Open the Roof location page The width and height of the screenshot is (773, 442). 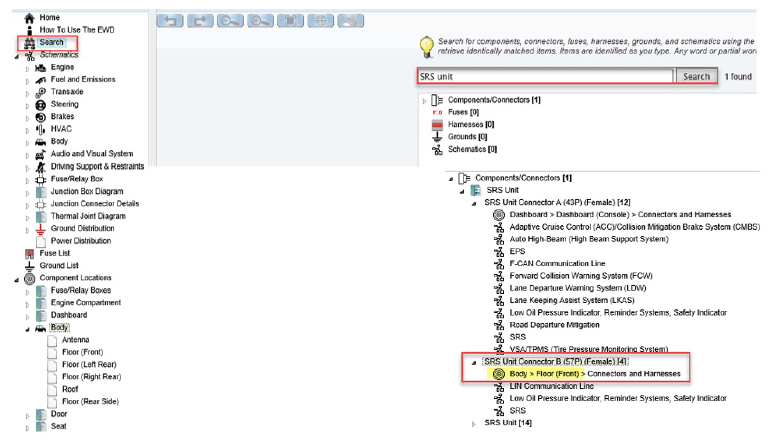tap(70, 389)
